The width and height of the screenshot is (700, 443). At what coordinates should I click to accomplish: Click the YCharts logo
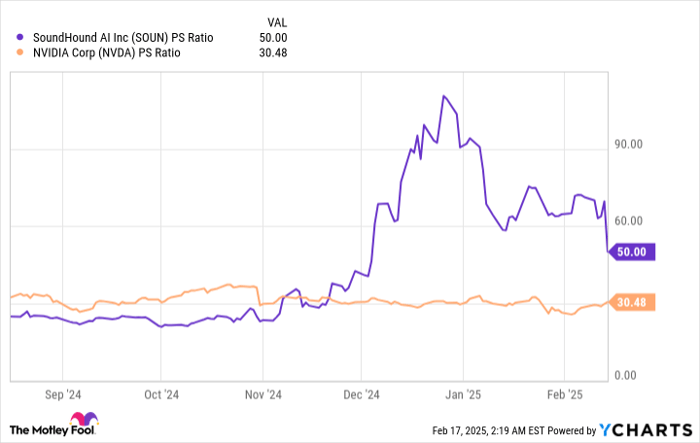(x=646, y=430)
